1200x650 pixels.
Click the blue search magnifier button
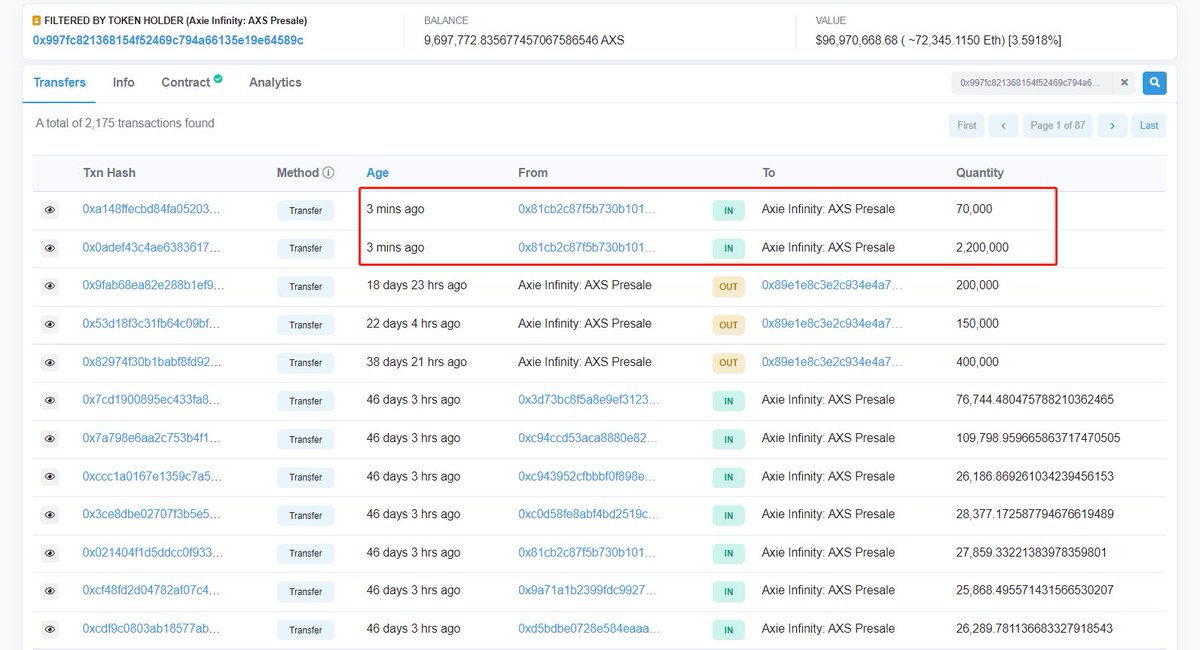(x=1154, y=83)
